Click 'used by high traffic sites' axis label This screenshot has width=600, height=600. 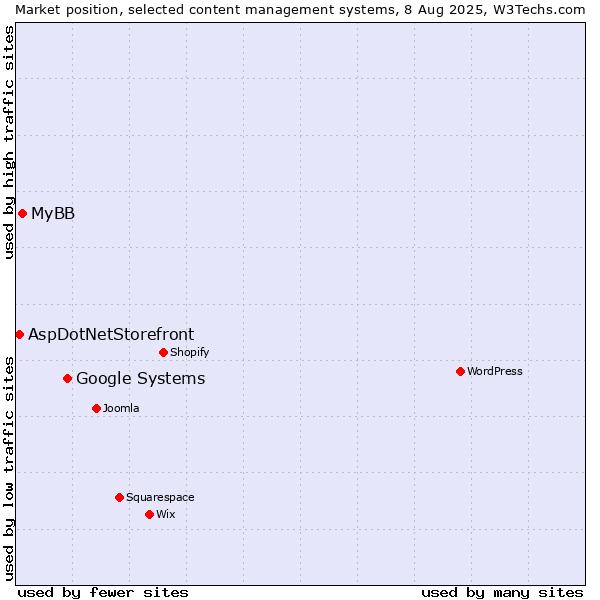(9, 142)
